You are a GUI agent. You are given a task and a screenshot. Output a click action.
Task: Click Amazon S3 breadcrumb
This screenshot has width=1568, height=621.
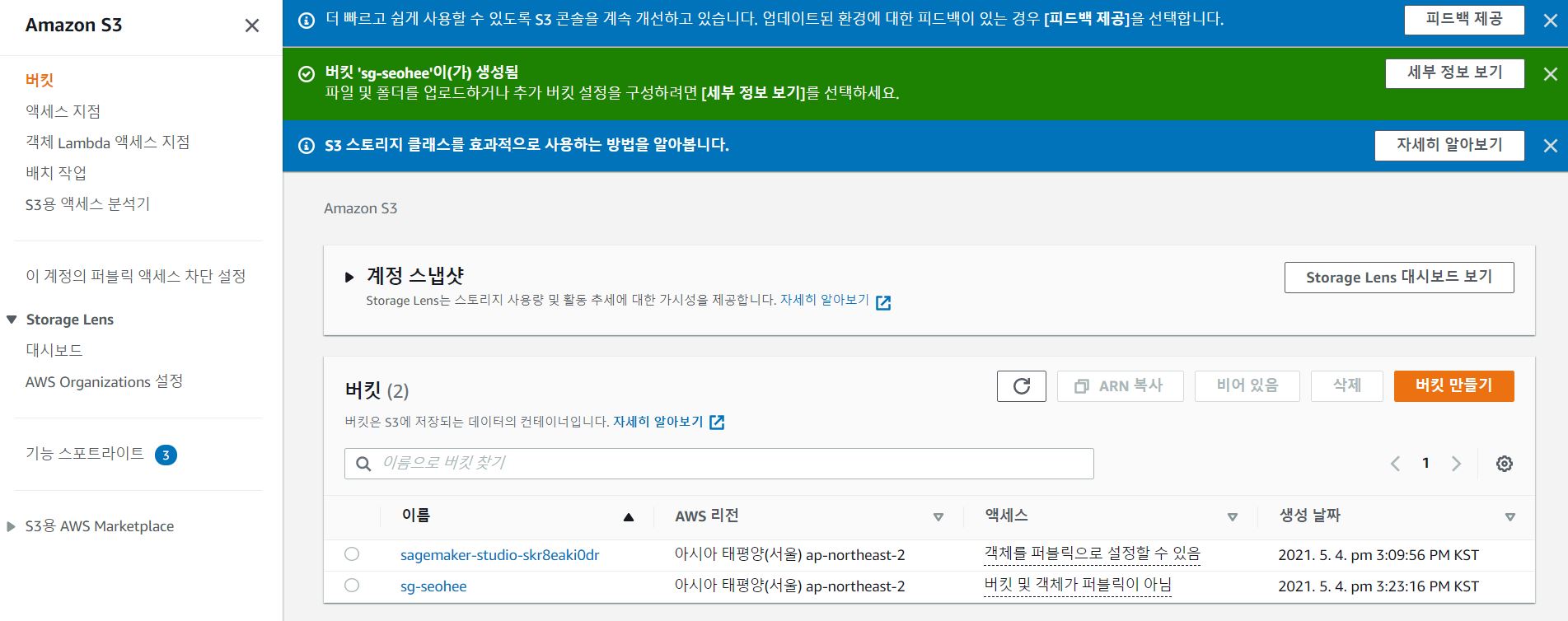click(360, 208)
